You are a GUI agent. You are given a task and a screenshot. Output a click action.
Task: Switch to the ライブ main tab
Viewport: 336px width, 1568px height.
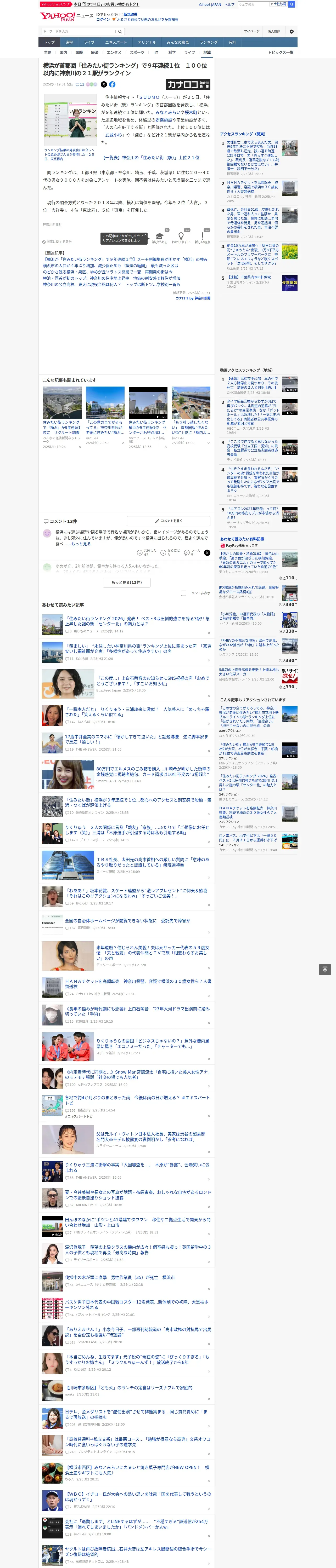pyautogui.click(x=89, y=43)
